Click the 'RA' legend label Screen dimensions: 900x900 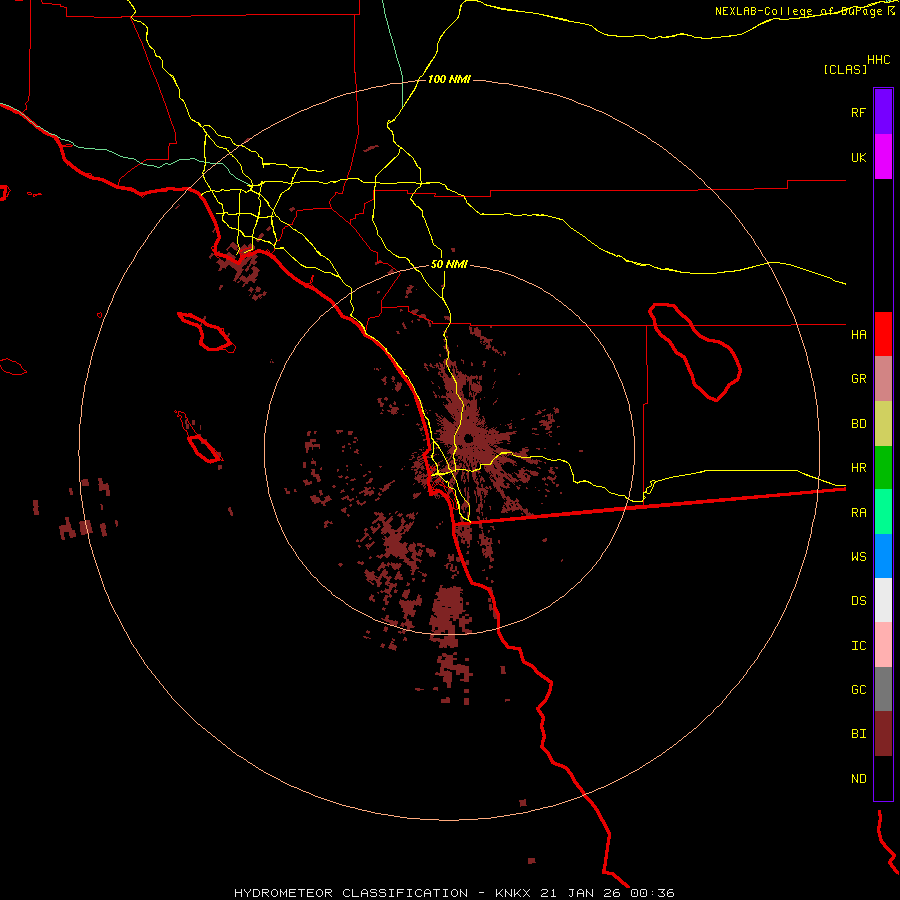click(x=859, y=512)
